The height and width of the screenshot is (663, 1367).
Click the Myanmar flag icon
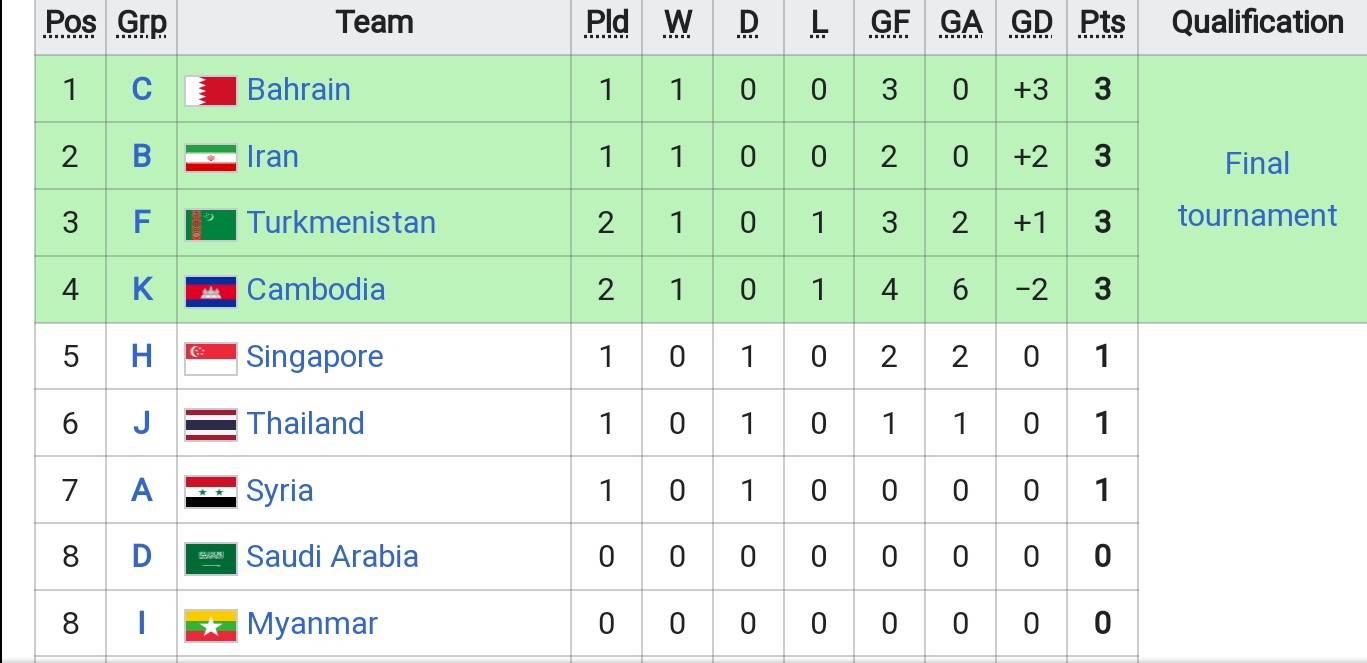[211, 625]
